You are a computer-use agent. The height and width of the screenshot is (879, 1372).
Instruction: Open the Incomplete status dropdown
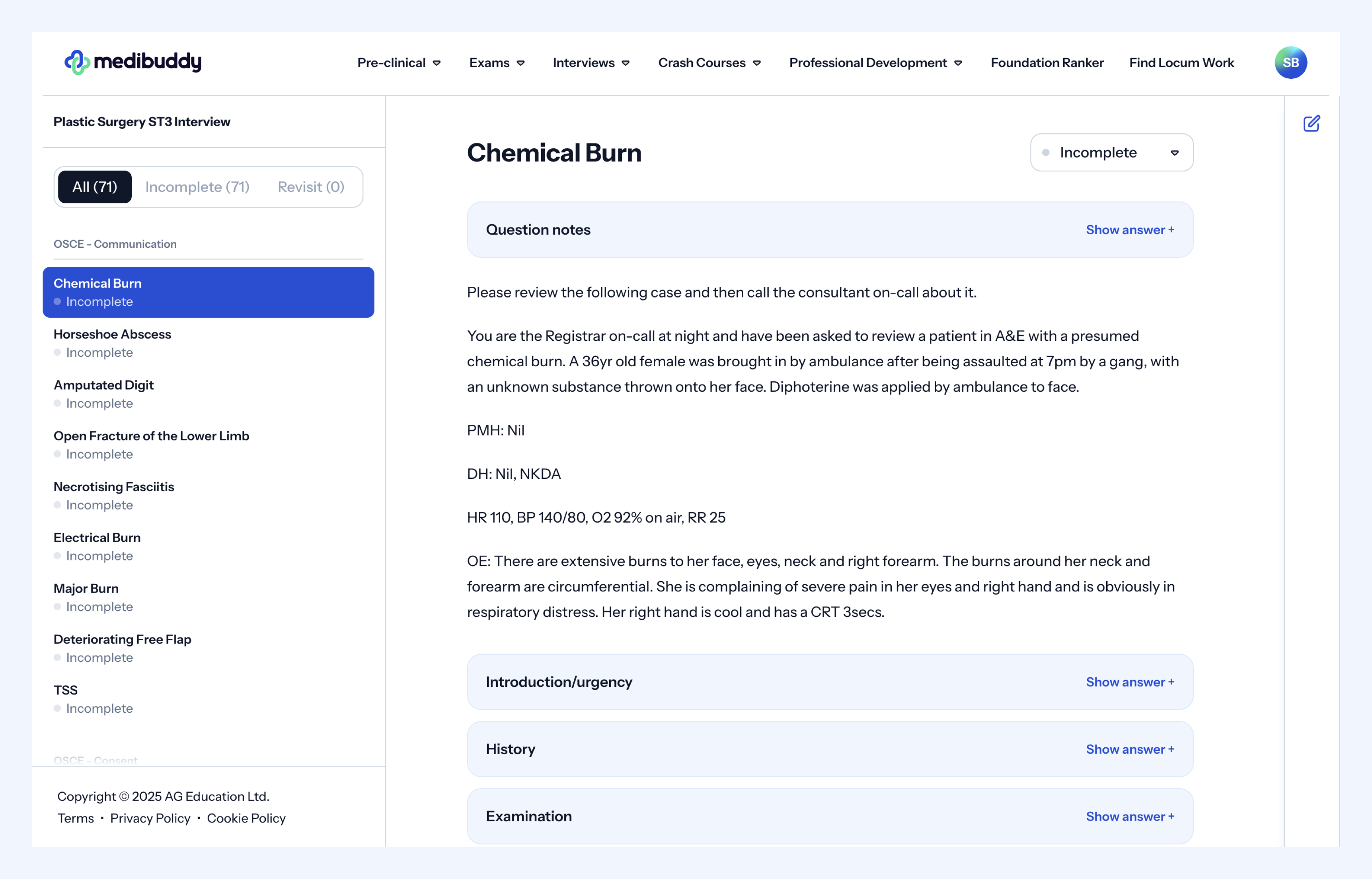1111,152
